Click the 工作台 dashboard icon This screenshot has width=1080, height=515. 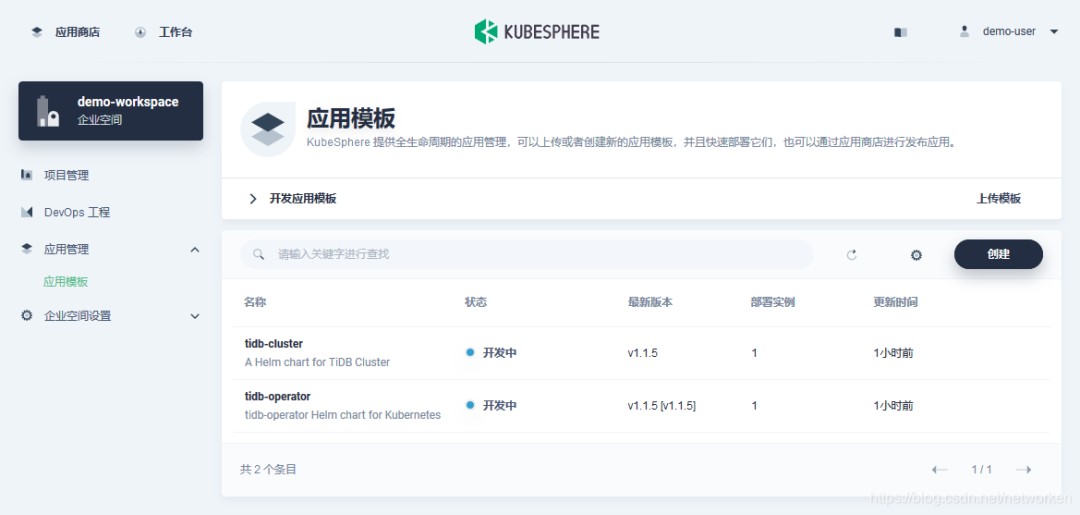(x=141, y=32)
